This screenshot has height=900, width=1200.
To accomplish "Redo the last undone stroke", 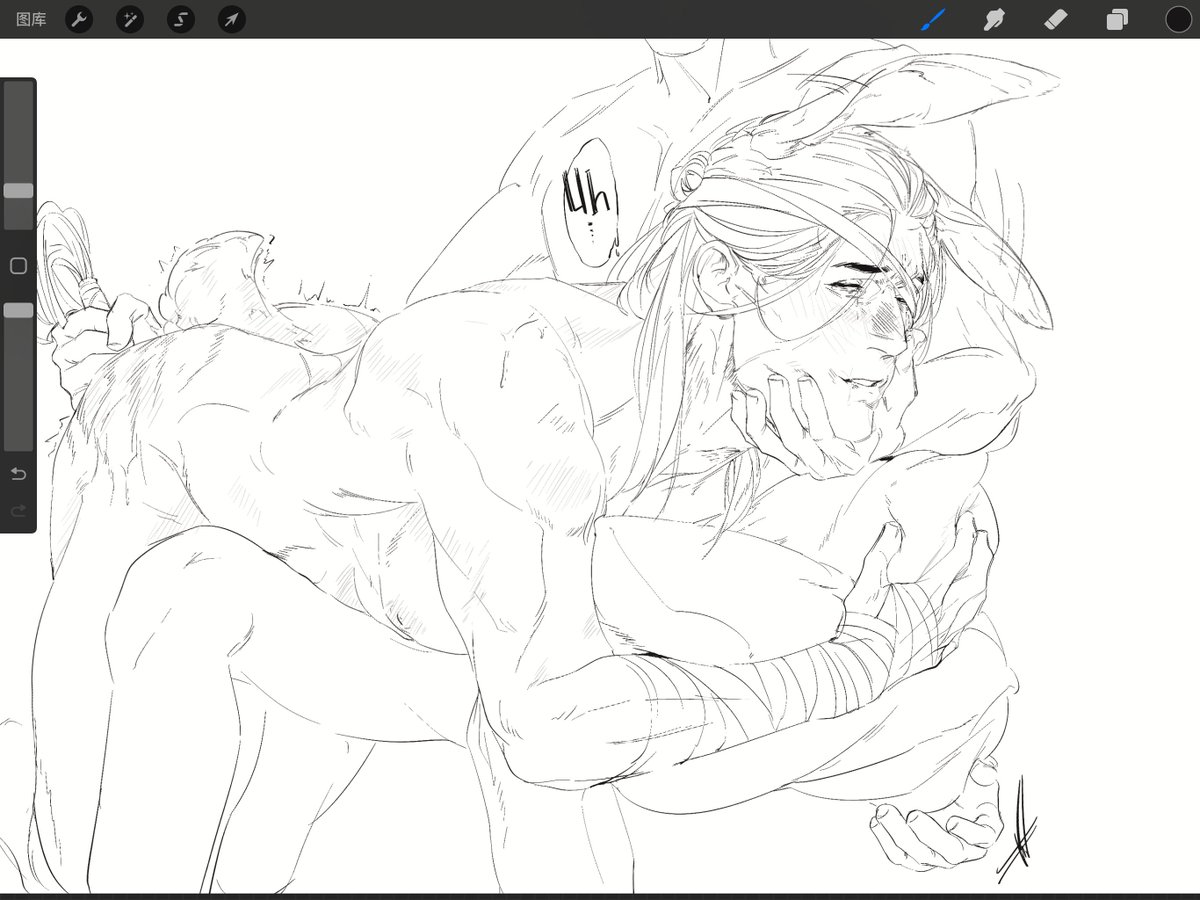I will 18,511.
